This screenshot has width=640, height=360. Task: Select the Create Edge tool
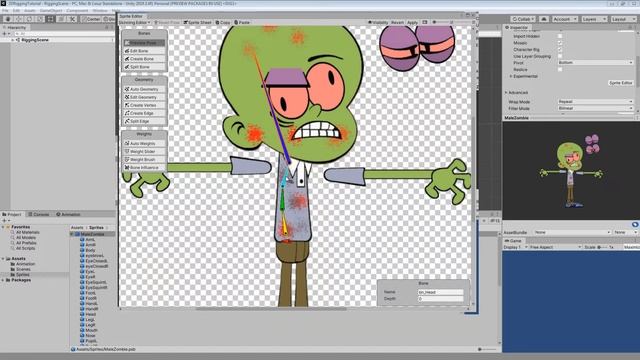(x=144, y=113)
